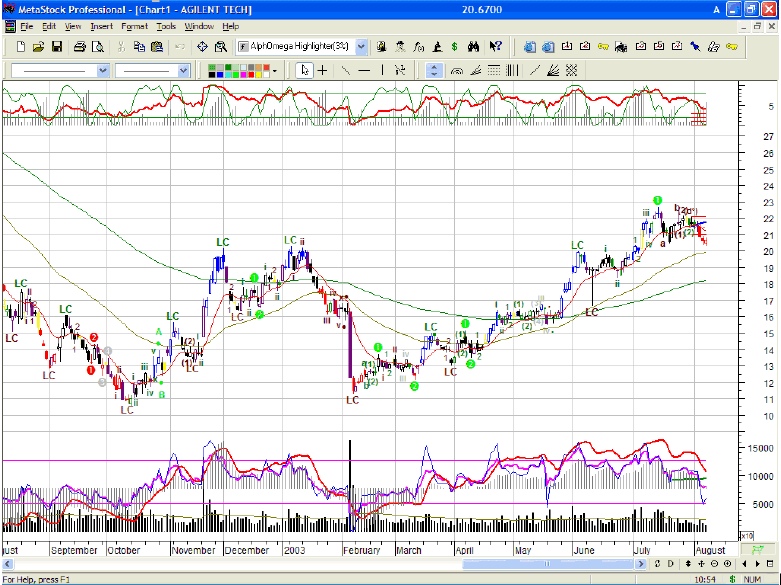
Task: Click the magnifier-over-chart zoom icon
Action: pos(221,47)
